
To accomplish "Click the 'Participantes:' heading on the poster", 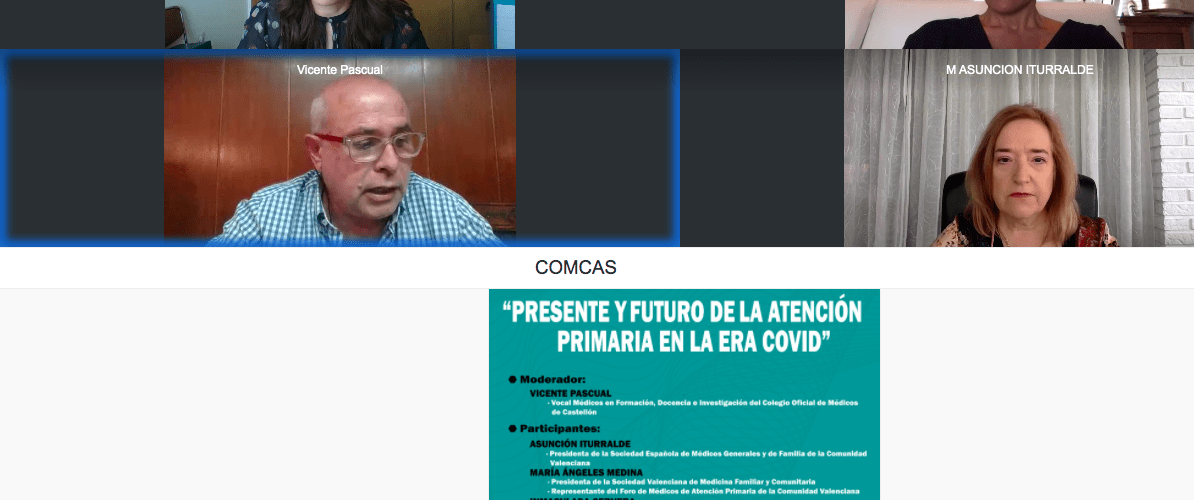I will click(560, 428).
